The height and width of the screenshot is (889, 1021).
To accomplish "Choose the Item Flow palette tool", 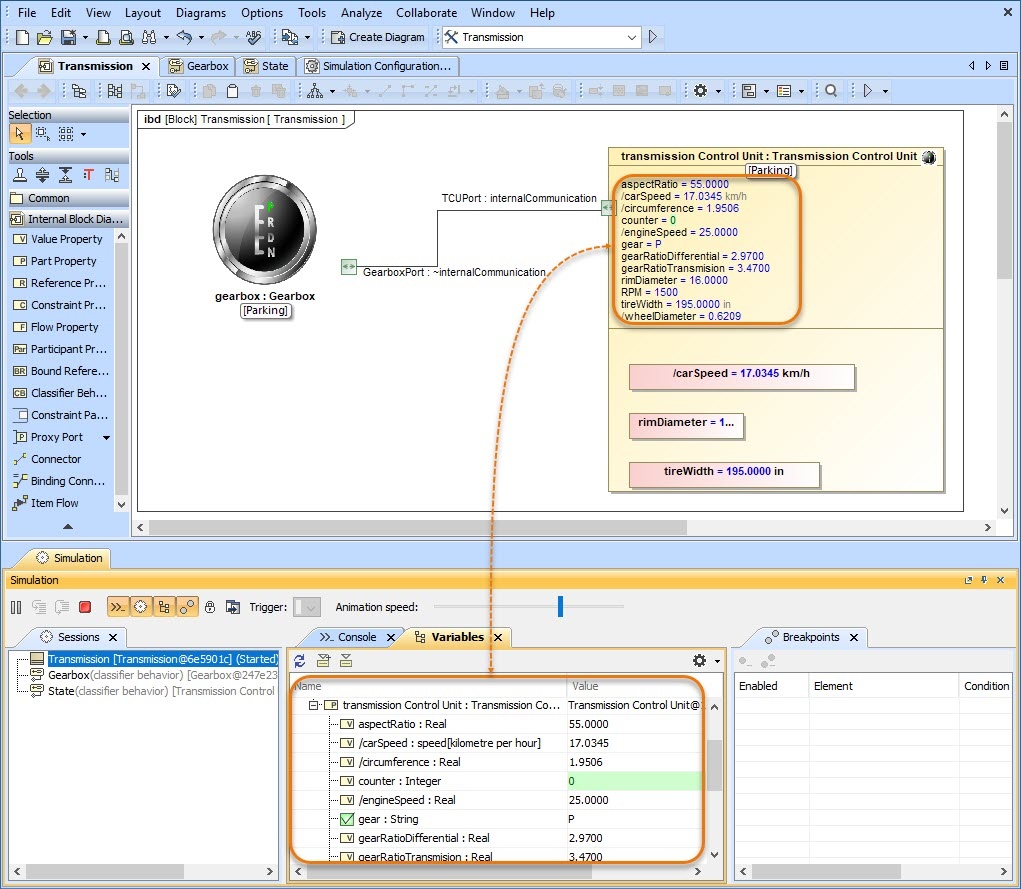I will pos(54,503).
